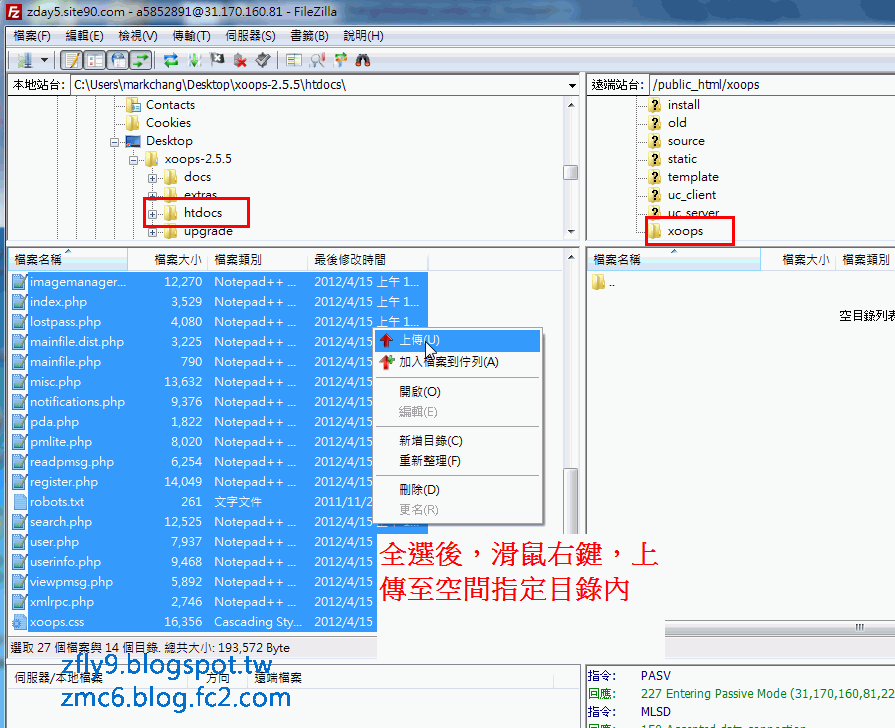The width and height of the screenshot is (895, 728).
Task: Open the Site Manager icon
Action: (x=25, y=60)
